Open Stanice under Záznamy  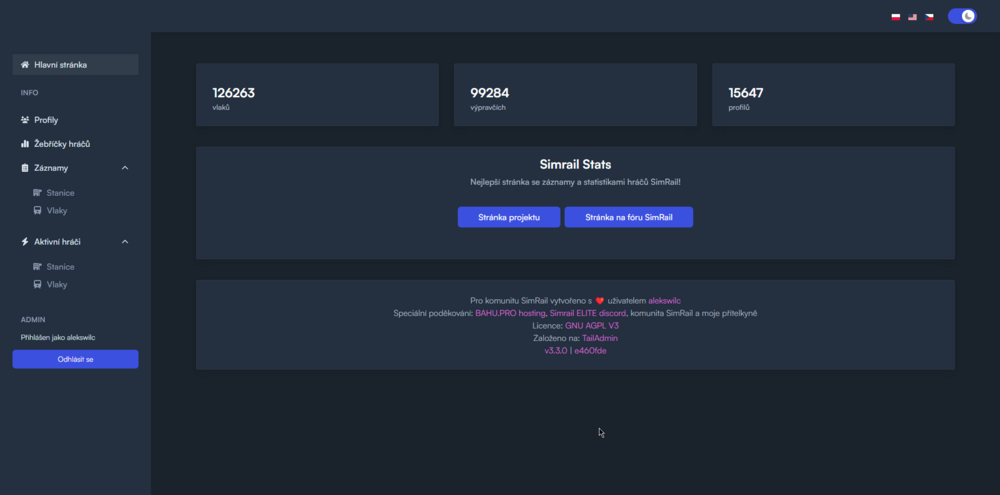tap(60, 193)
